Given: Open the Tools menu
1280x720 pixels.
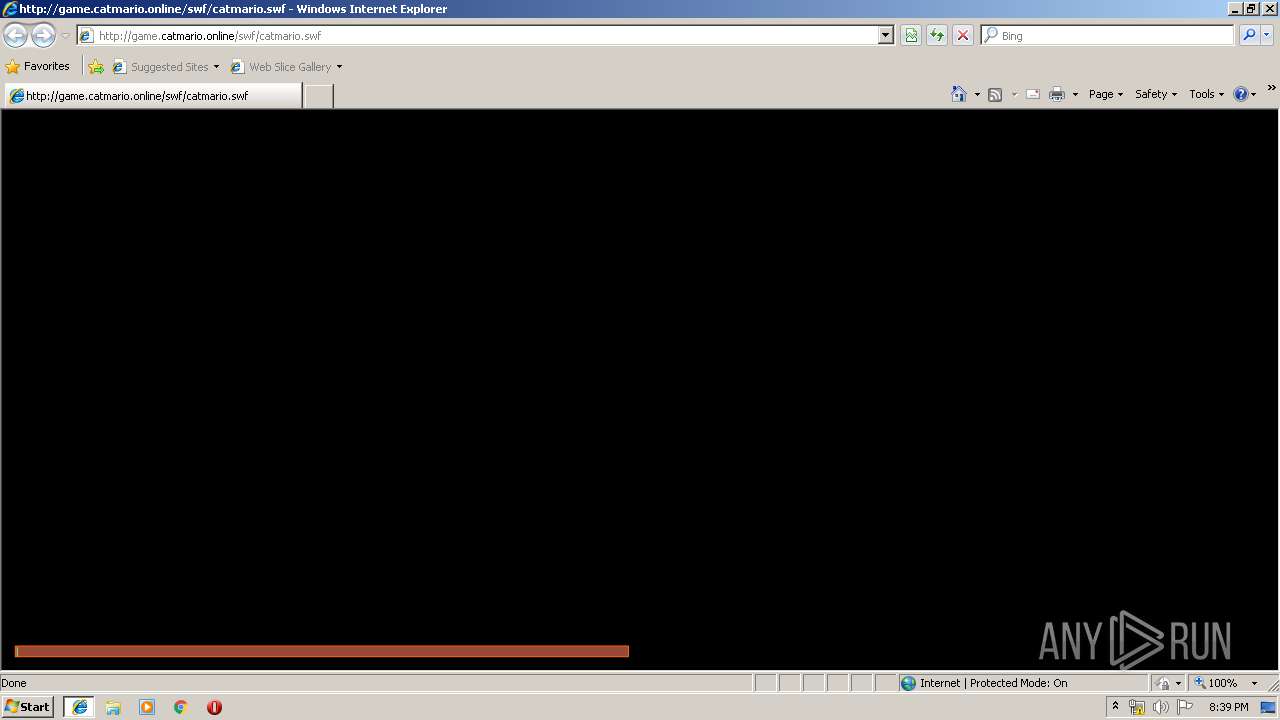Looking at the screenshot, I should (1206, 94).
